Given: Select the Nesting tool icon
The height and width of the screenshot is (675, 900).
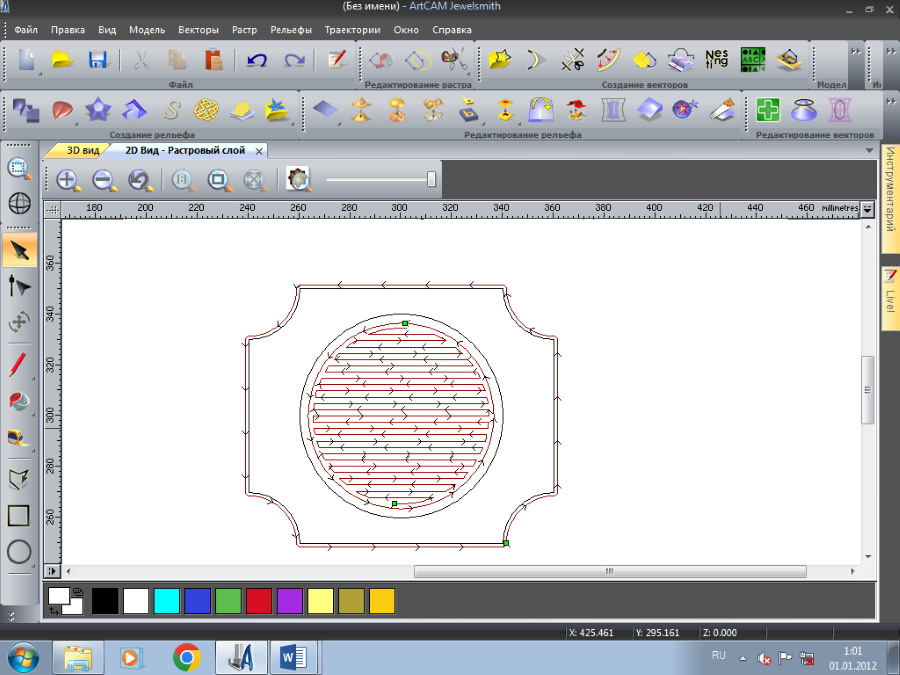Looking at the screenshot, I should coord(717,60).
